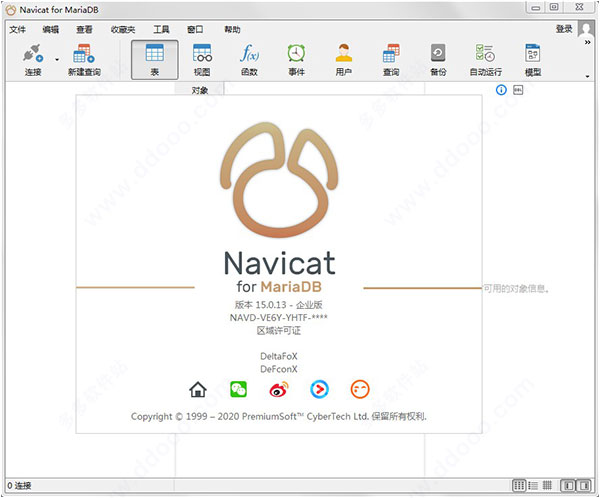Click the PremiumSoft copyright line

click(x=279, y=416)
